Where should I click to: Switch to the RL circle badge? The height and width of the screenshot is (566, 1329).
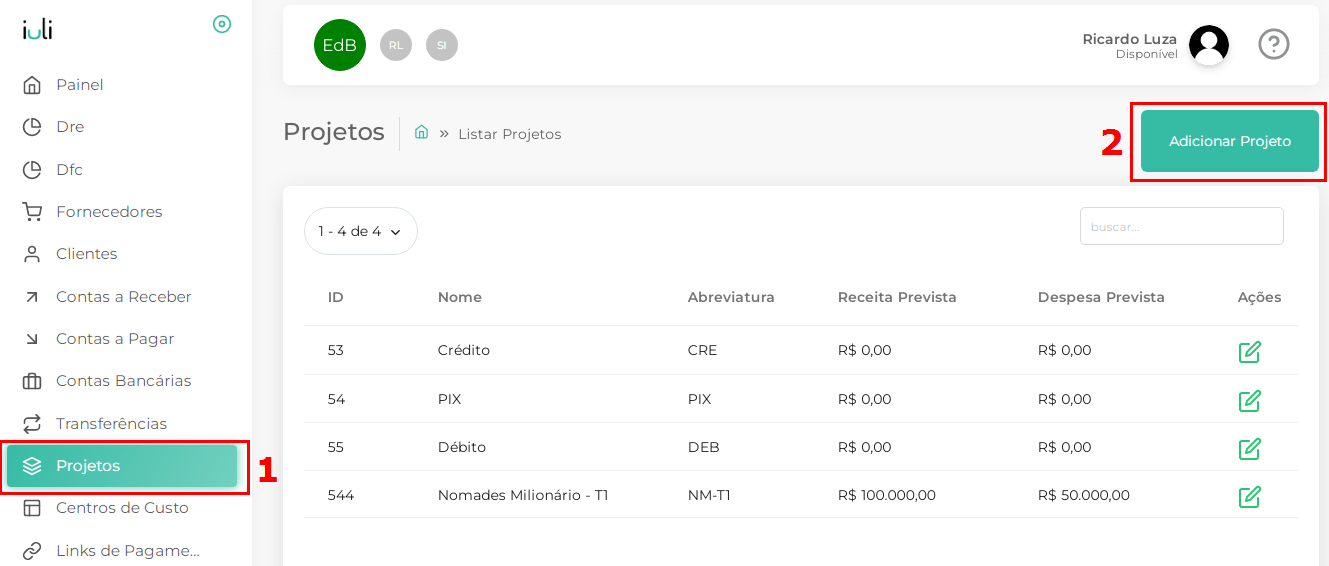[396, 45]
